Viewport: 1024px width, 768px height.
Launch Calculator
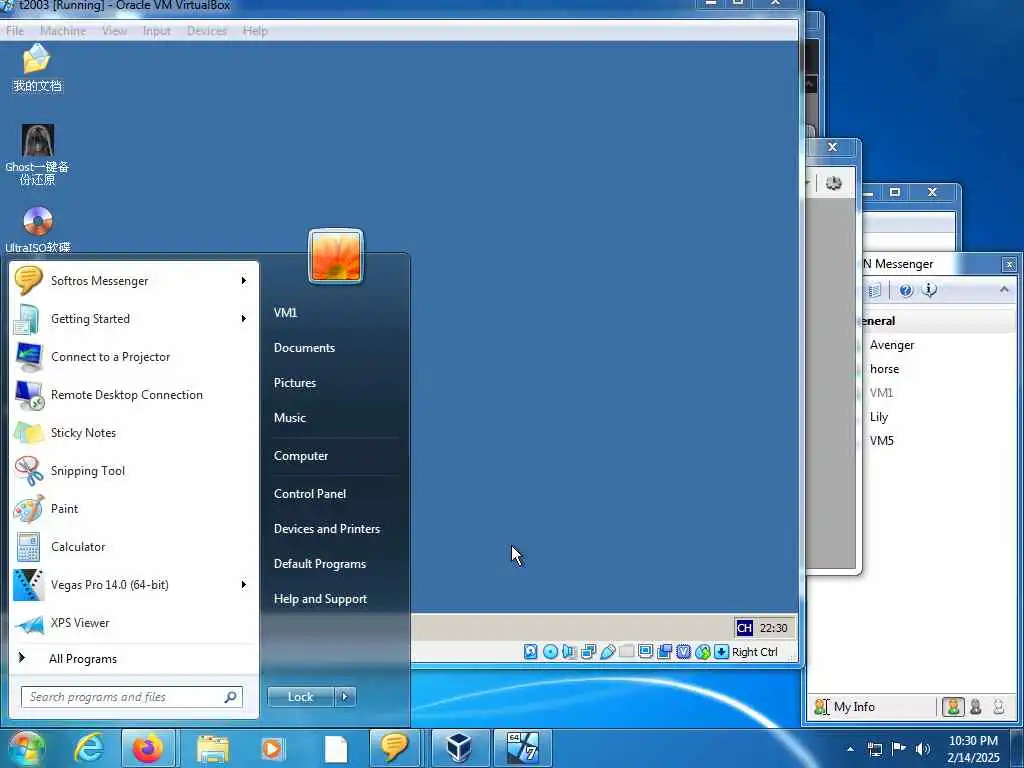pos(134,547)
